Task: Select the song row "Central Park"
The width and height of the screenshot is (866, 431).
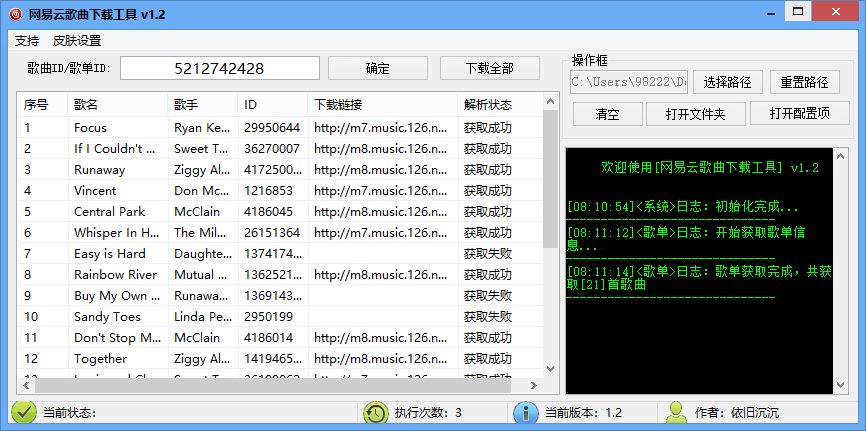Action: (x=110, y=212)
